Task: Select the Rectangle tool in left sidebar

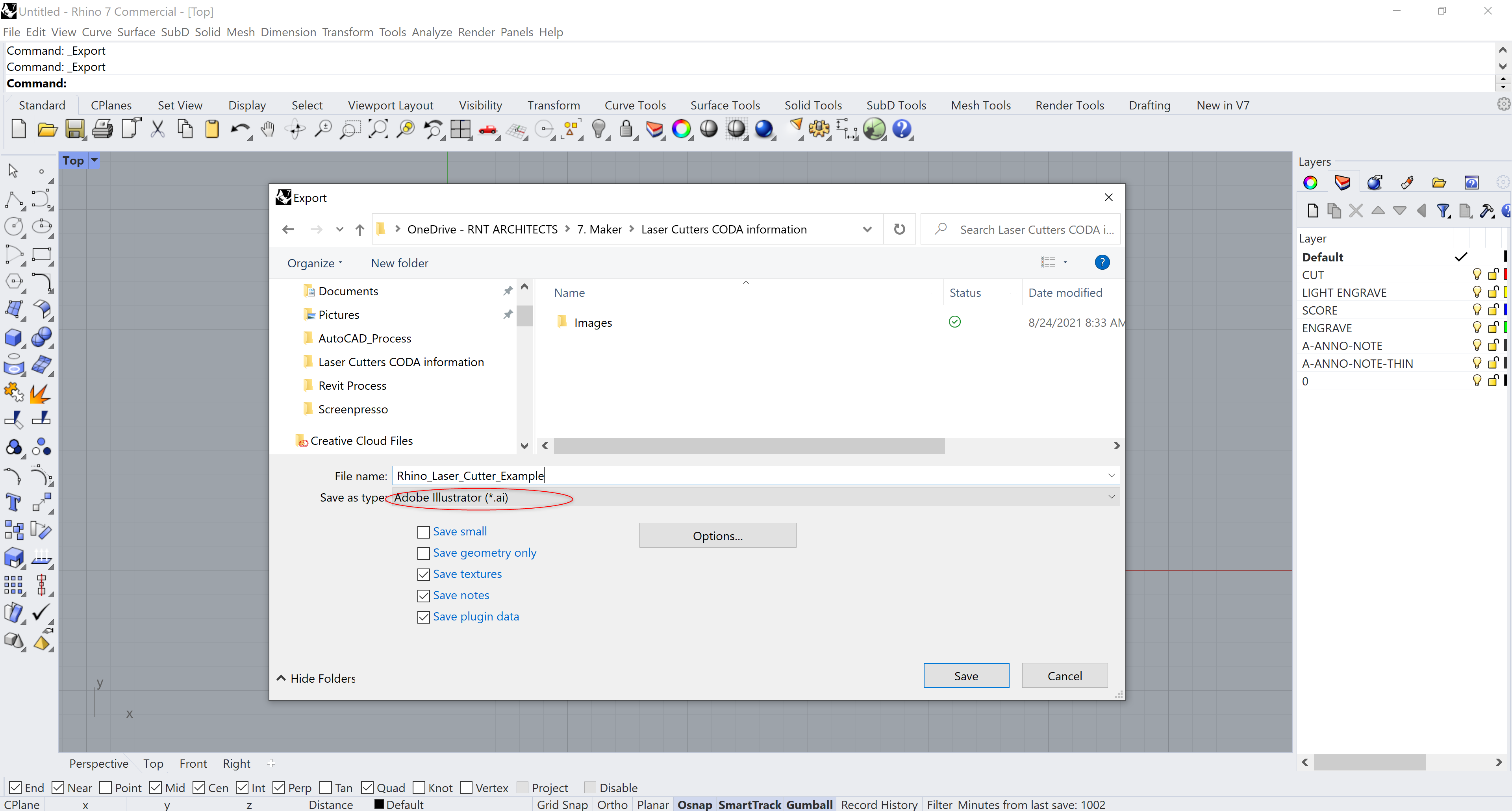Action: tap(42, 255)
